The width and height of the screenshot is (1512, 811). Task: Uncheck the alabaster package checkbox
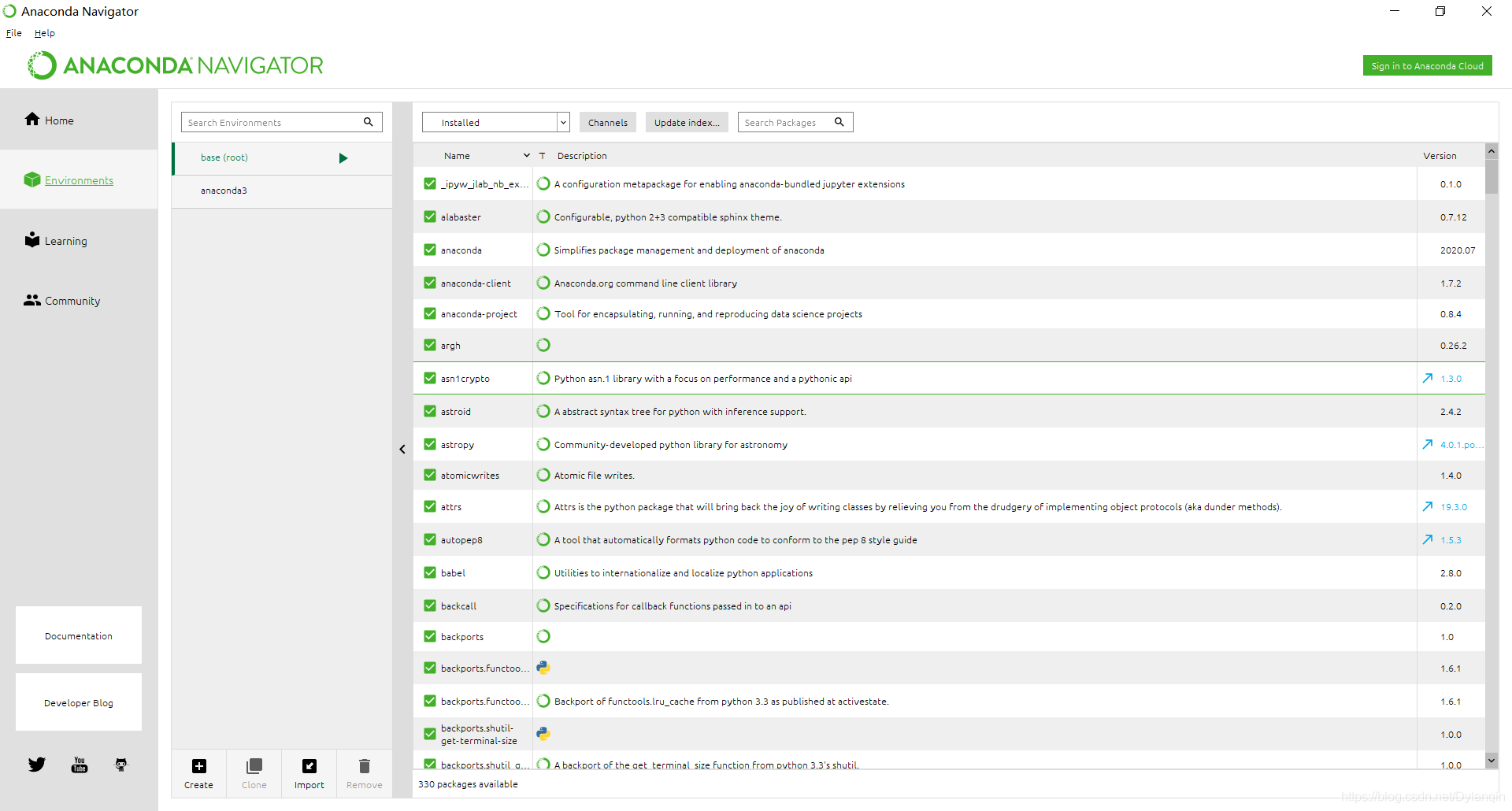tap(430, 217)
